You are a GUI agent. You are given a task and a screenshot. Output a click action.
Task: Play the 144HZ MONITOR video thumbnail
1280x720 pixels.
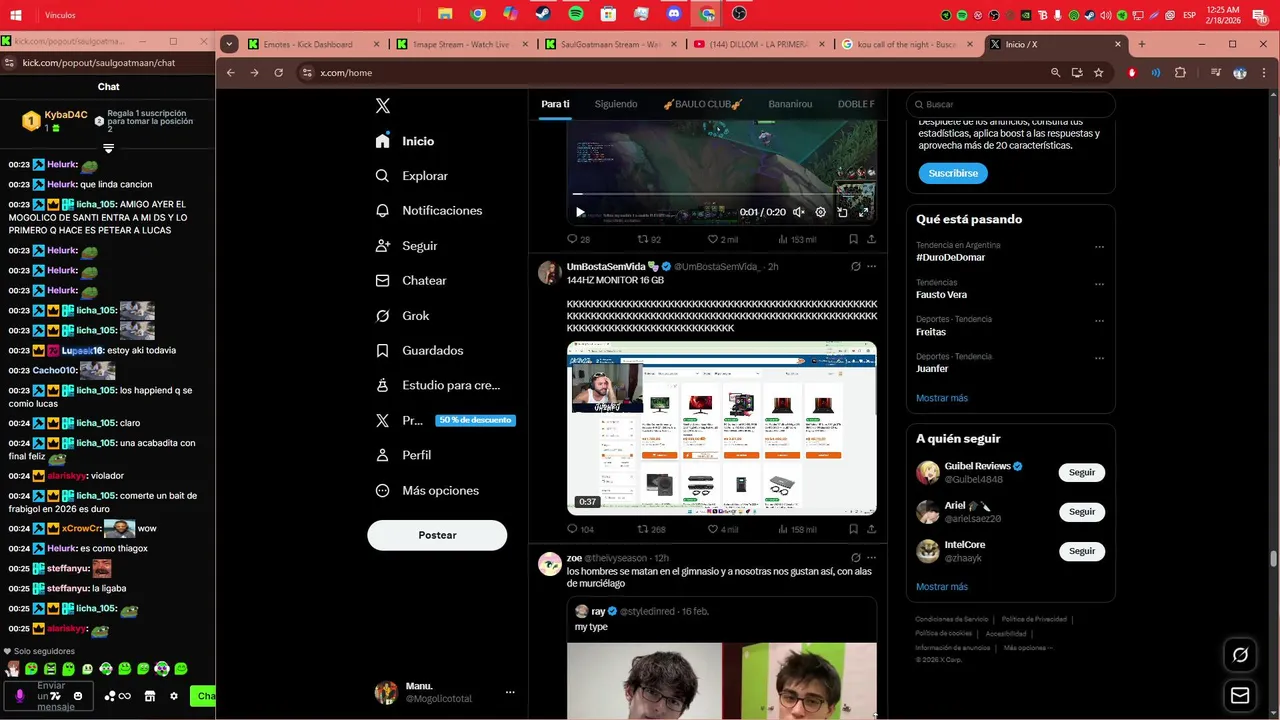coord(722,428)
